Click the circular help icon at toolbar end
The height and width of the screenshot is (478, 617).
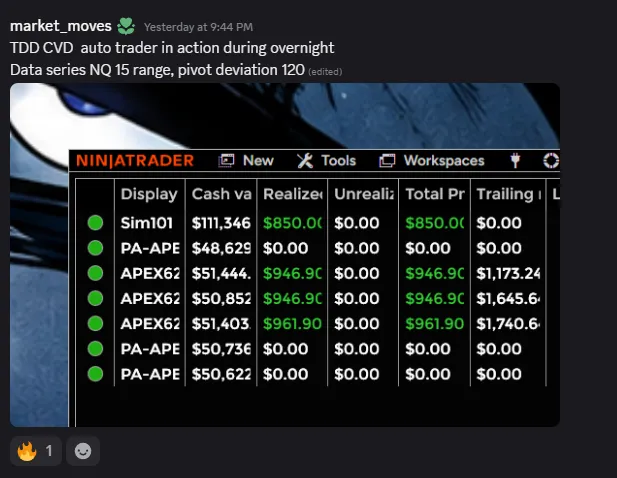551,161
